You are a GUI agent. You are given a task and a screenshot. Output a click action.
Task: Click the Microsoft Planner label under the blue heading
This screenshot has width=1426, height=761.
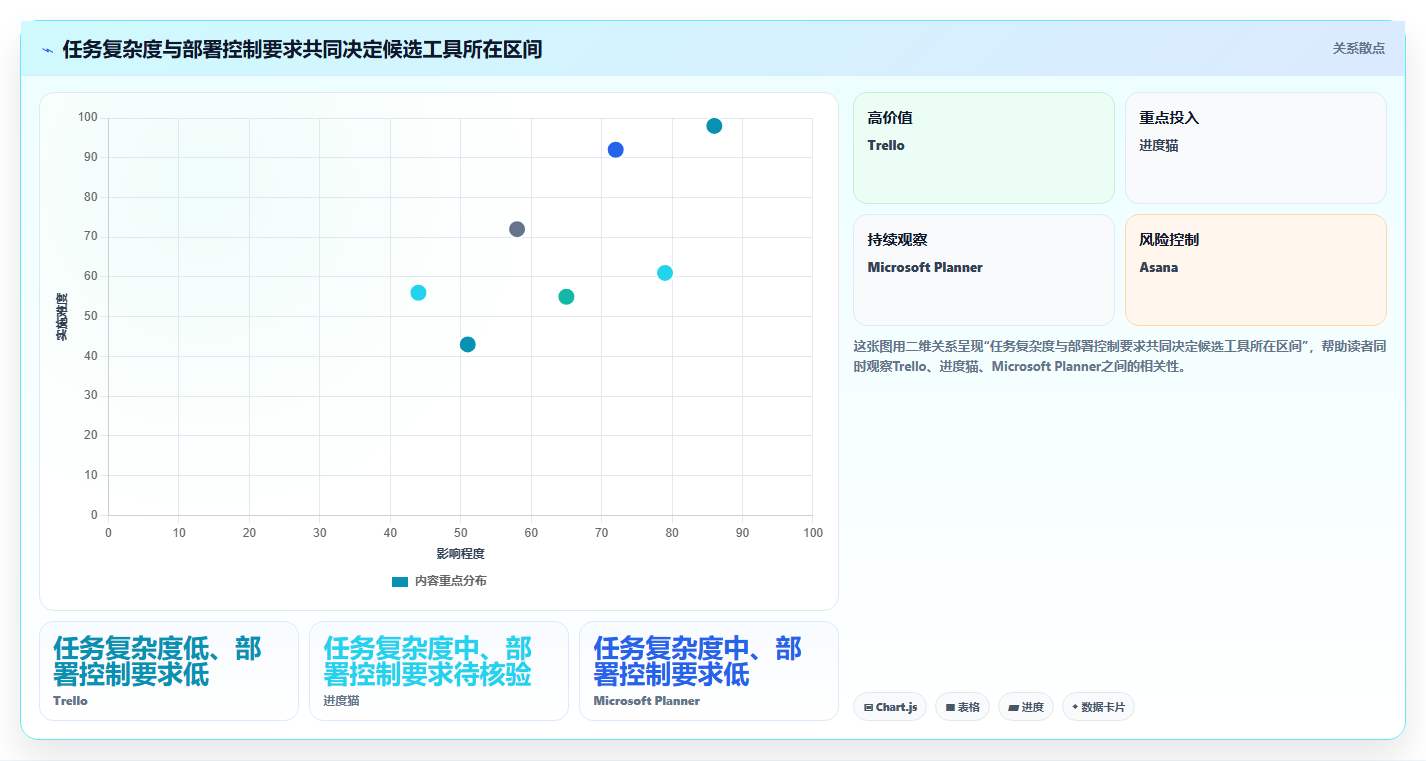(x=647, y=701)
